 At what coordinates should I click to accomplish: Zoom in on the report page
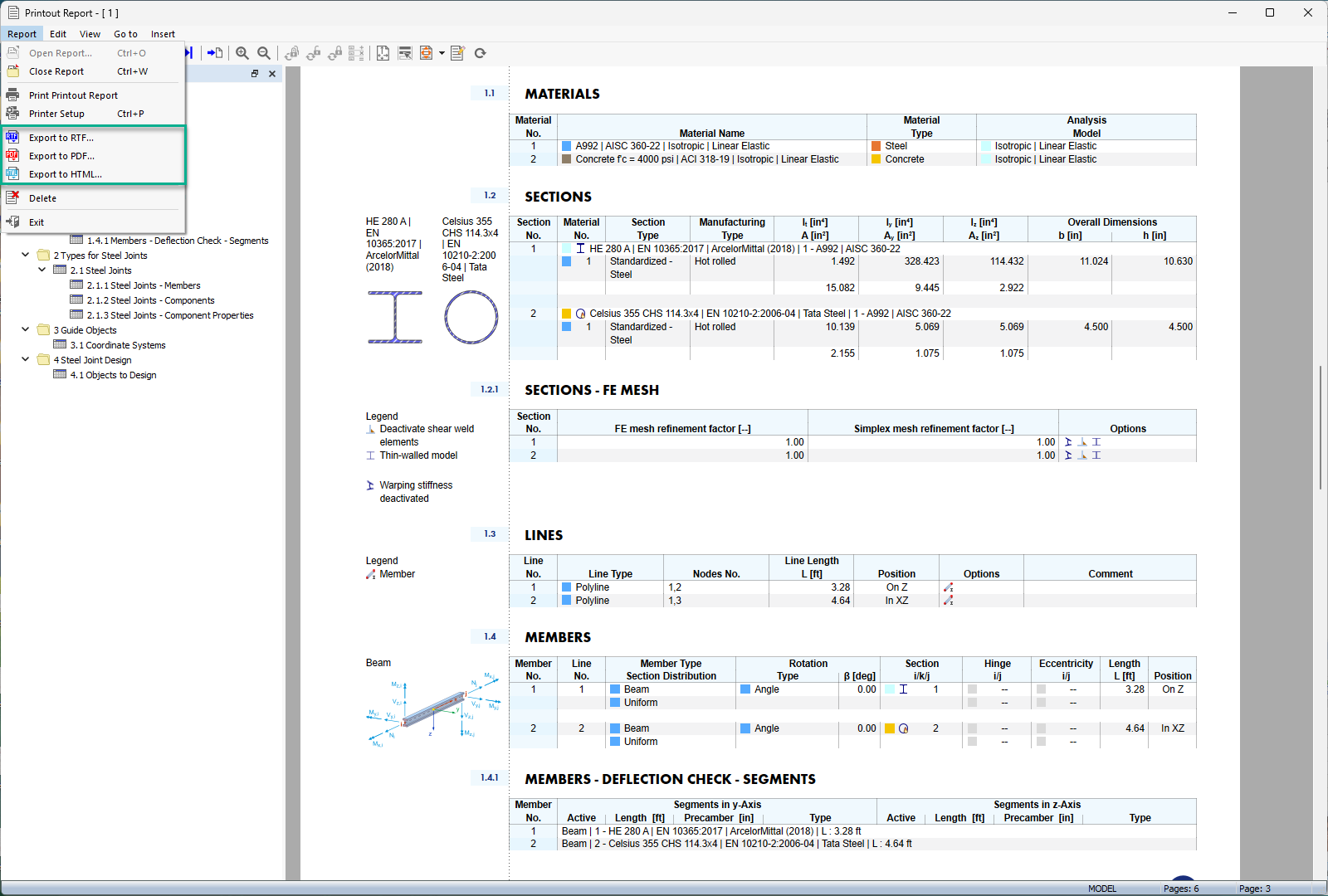point(242,52)
